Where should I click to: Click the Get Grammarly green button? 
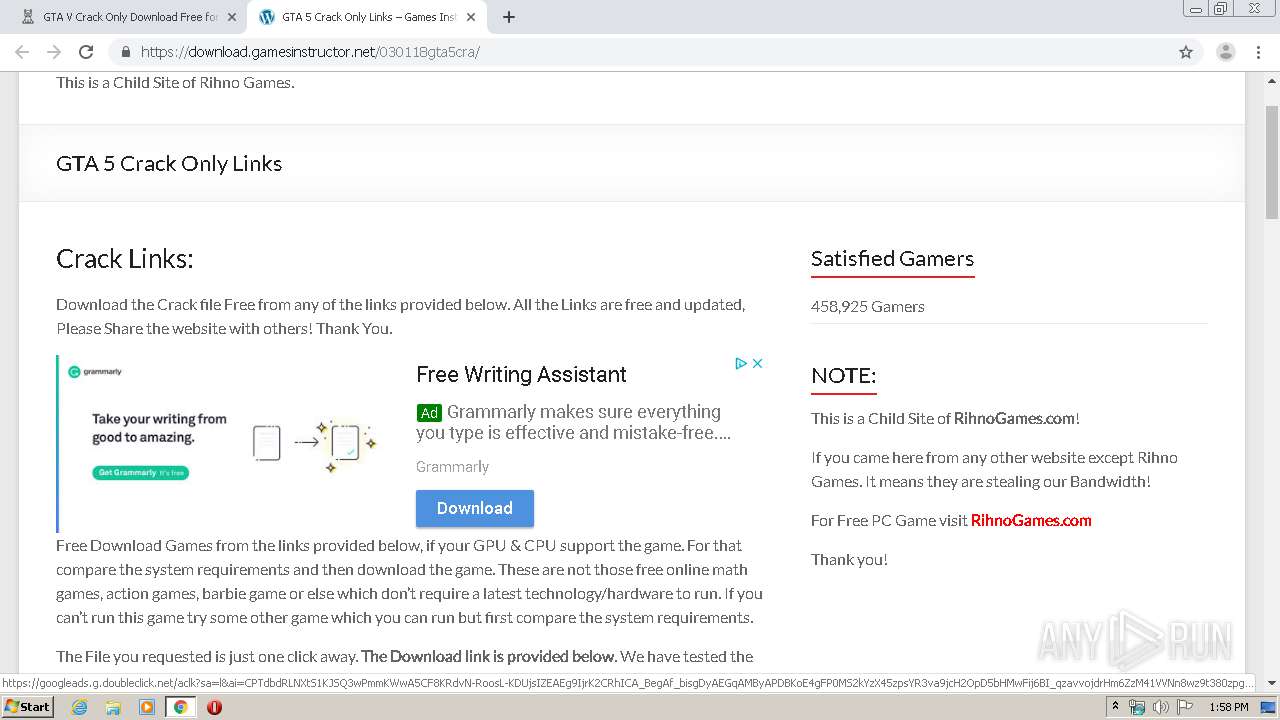click(141, 472)
